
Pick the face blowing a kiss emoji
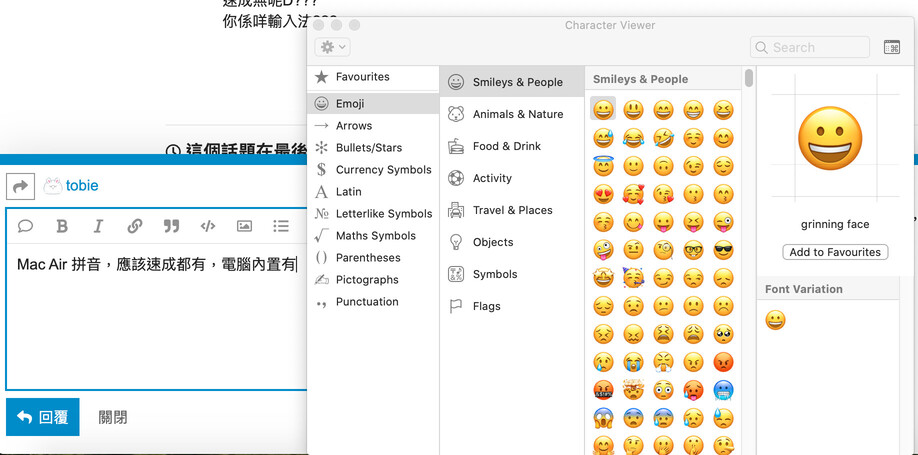[x=663, y=194]
